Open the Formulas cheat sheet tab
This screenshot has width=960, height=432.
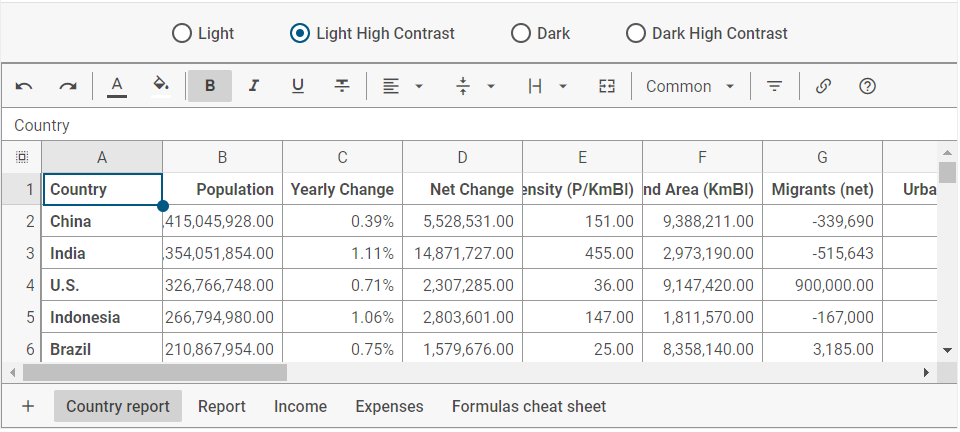pos(529,406)
